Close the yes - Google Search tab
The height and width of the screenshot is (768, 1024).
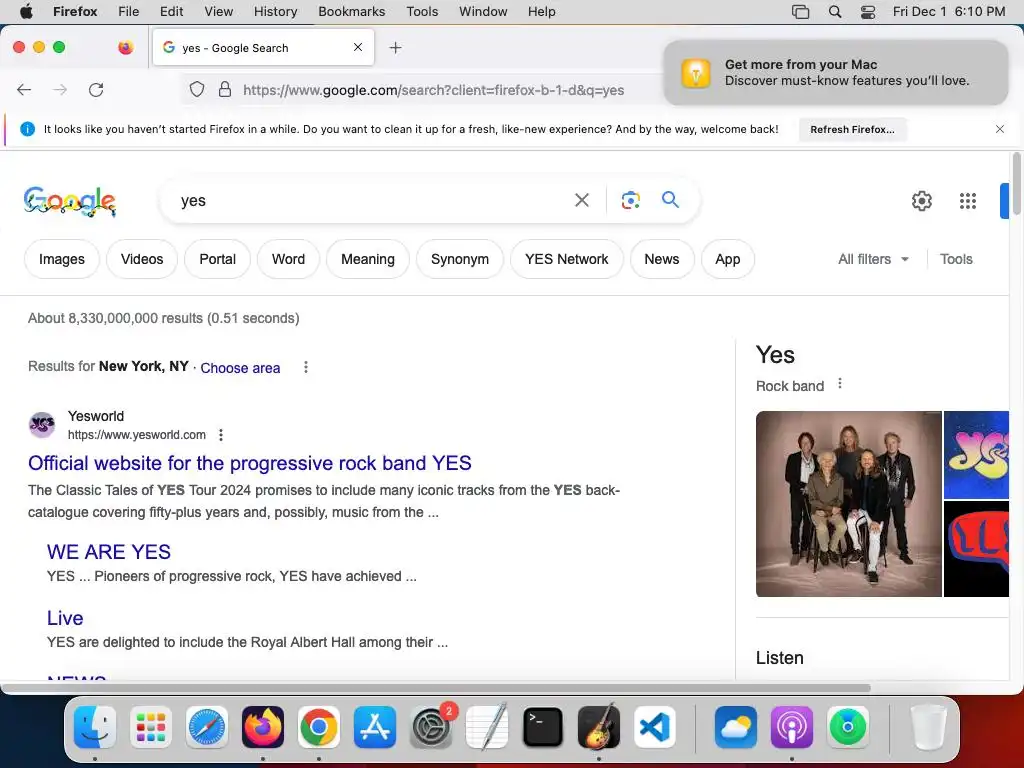(358, 47)
